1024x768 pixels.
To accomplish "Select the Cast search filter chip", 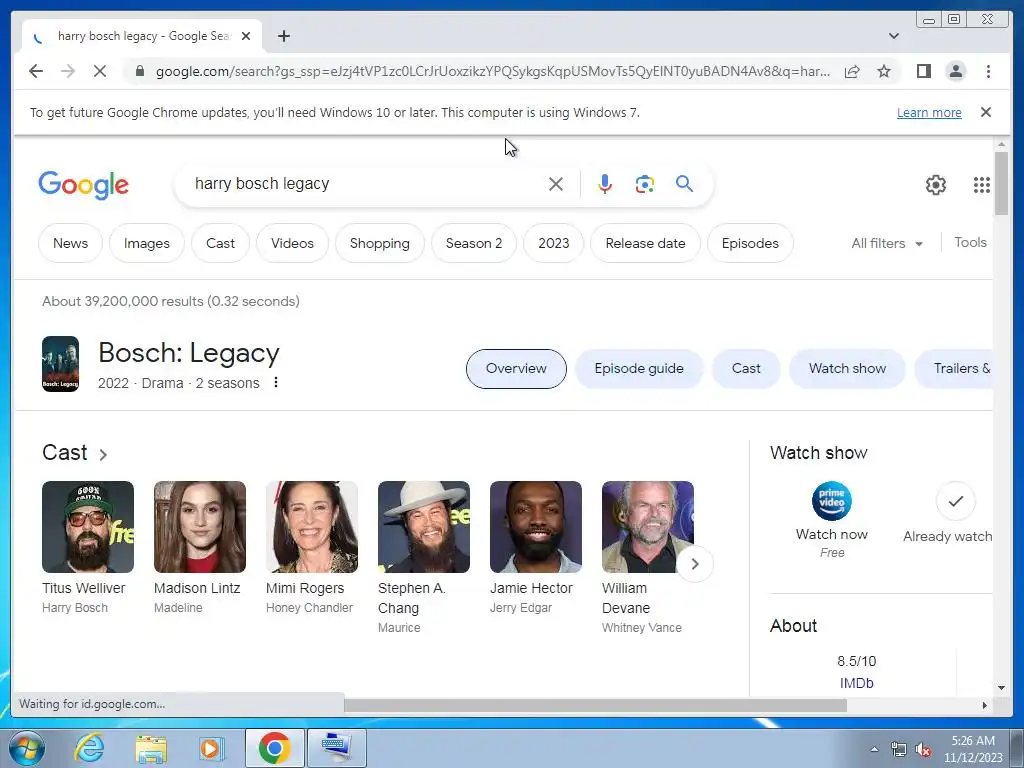I will pyautogui.click(x=220, y=243).
